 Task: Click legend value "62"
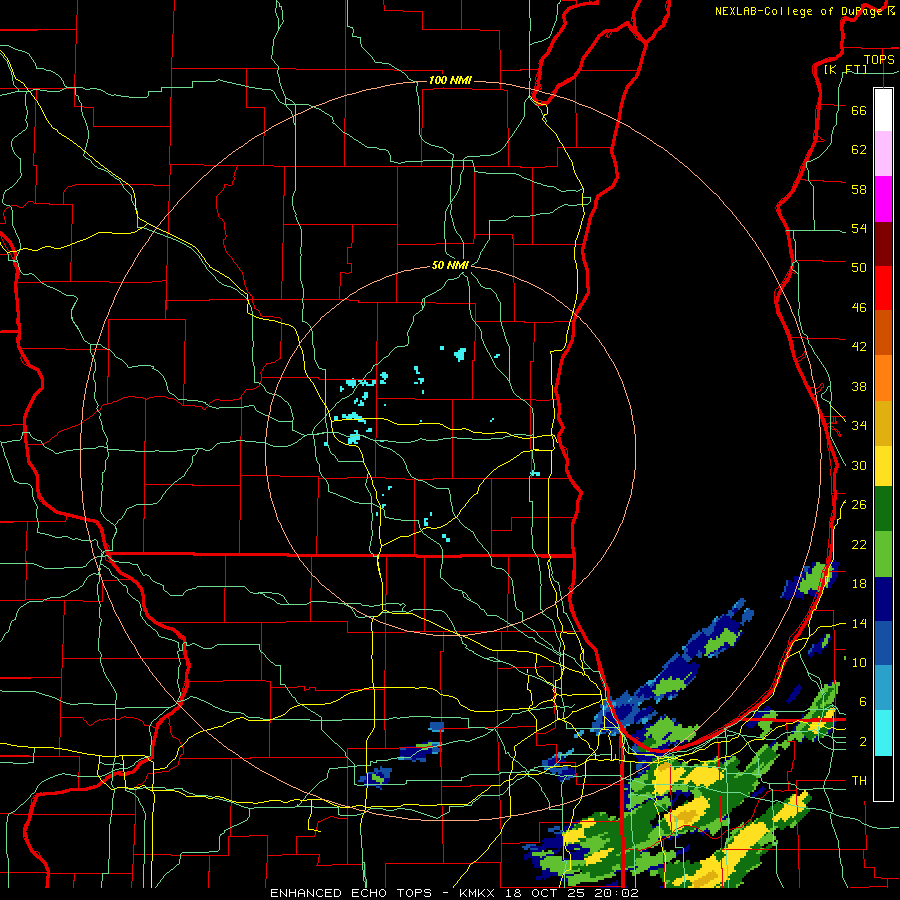click(x=859, y=150)
